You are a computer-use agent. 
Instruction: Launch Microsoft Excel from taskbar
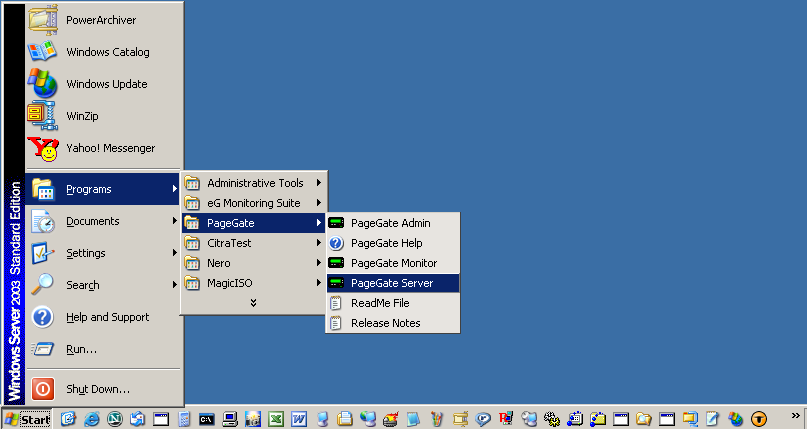coord(276,419)
